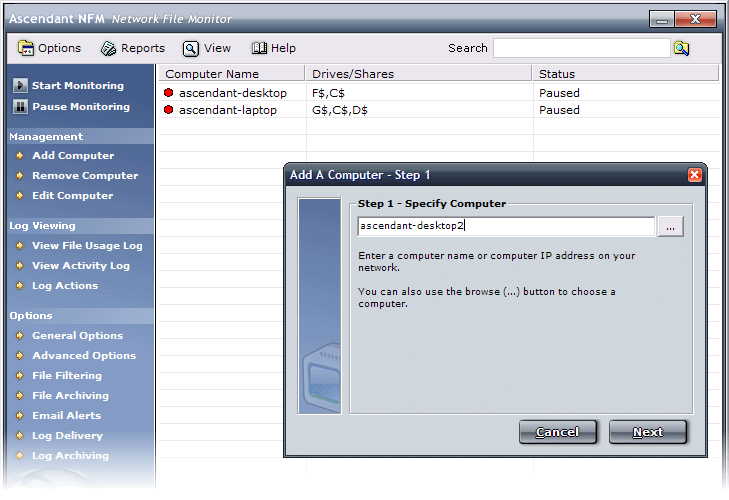This screenshot has width=729, height=500.
Task: Sort by the Computer Name column header
Action: pos(212,74)
